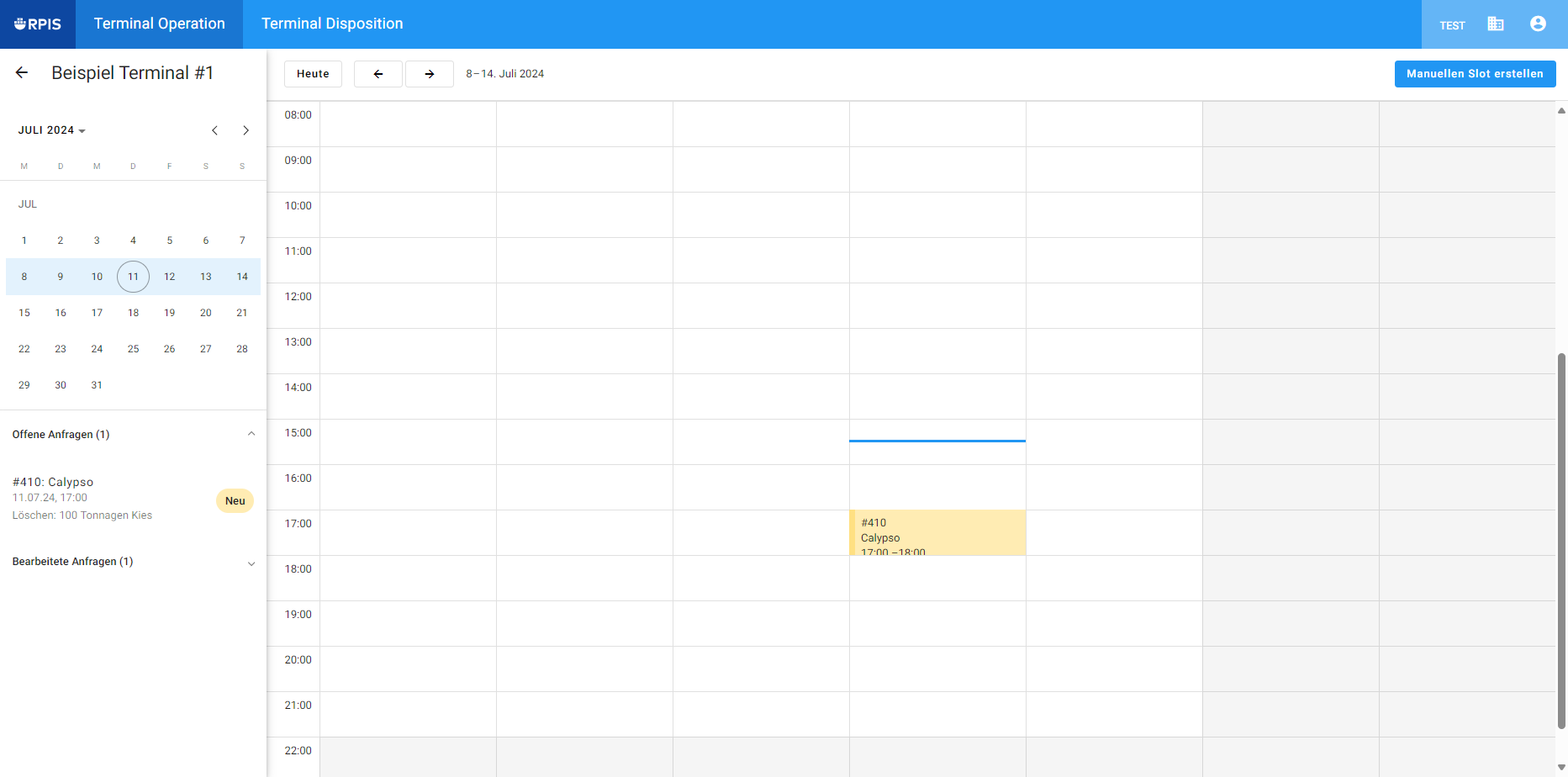Select July 30 in the mini calendar

pos(61,385)
